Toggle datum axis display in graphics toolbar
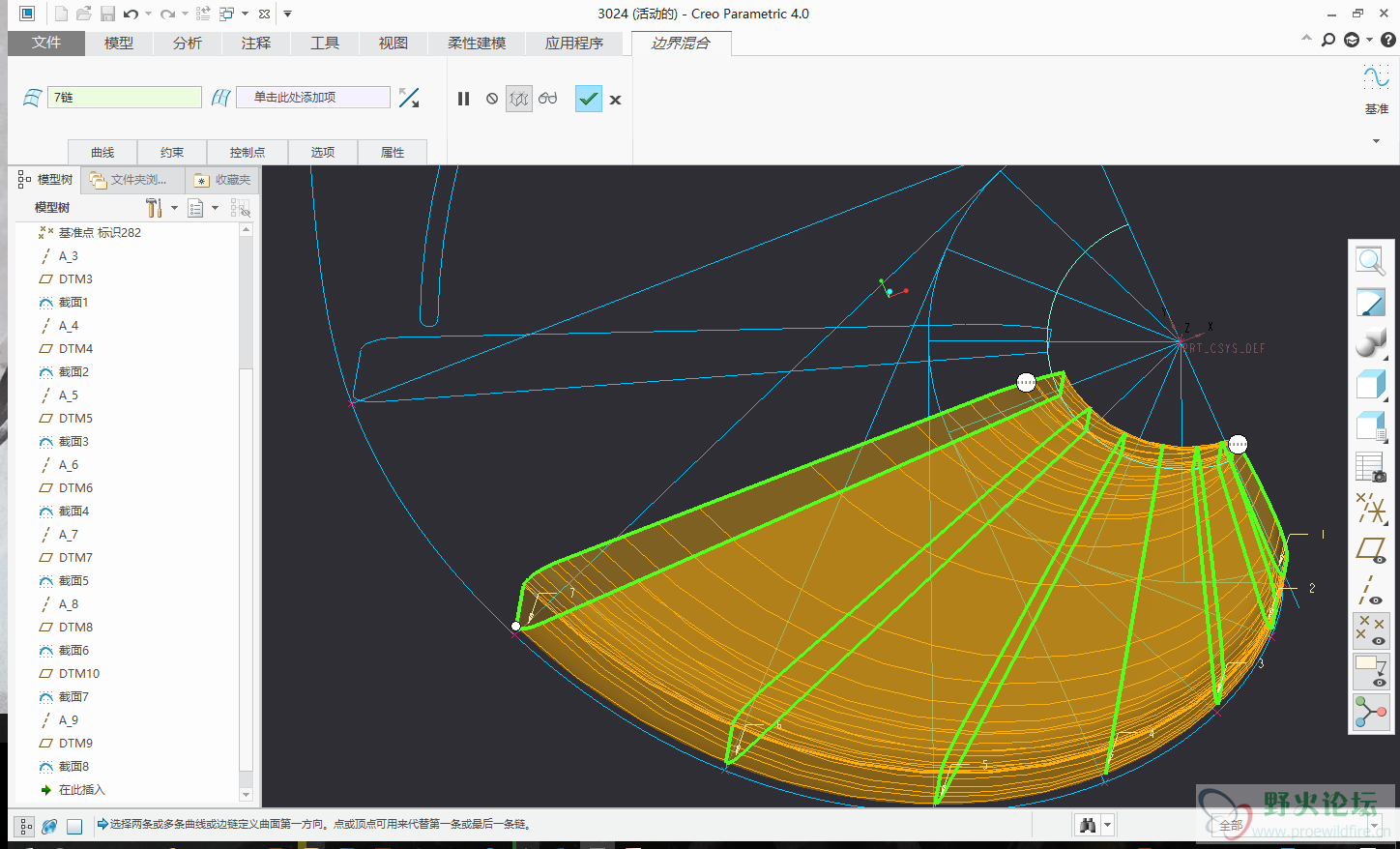The width and height of the screenshot is (1400, 849). (x=1370, y=590)
